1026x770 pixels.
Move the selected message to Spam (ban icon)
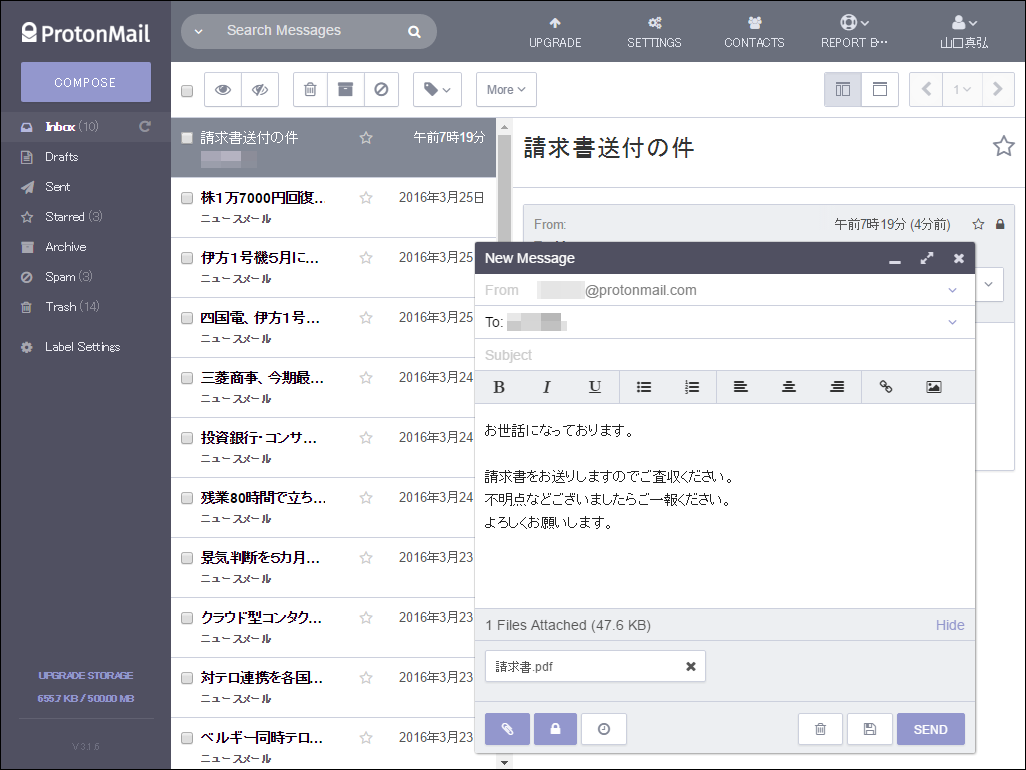tap(381, 89)
